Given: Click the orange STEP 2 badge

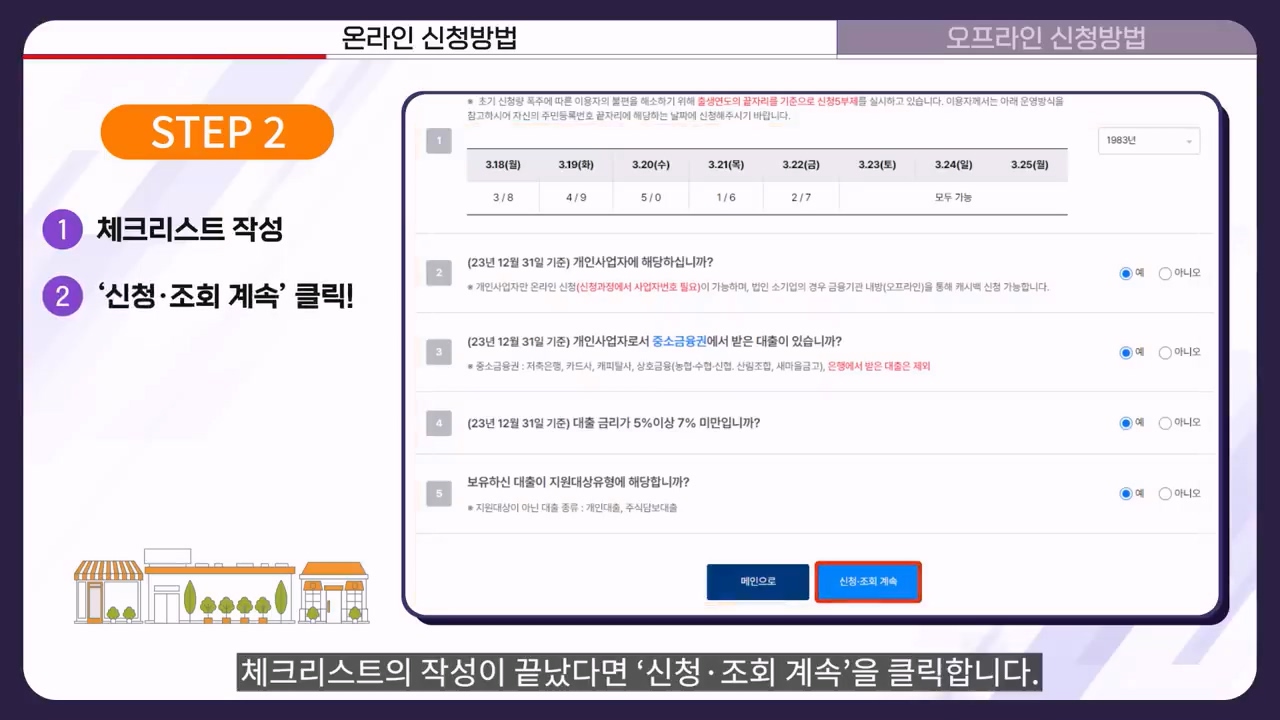Looking at the screenshot, I should tap(216, 131).
